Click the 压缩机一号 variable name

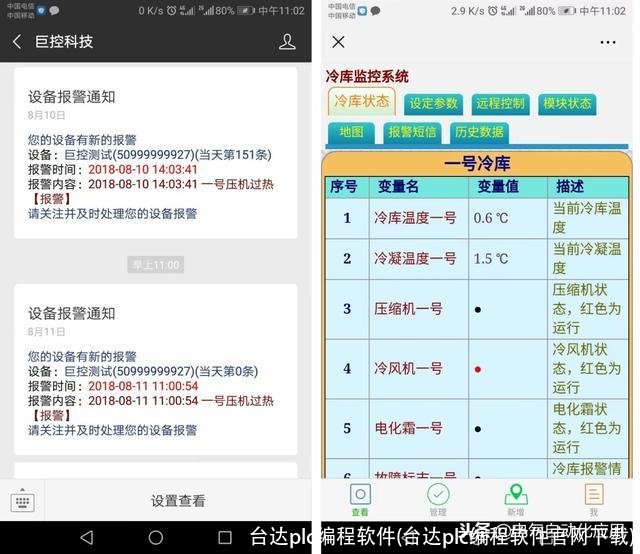pos(408,309)
